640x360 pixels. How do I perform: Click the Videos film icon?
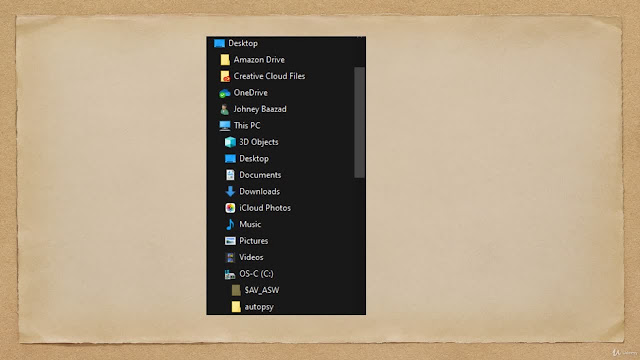click(x=230, y=257)
